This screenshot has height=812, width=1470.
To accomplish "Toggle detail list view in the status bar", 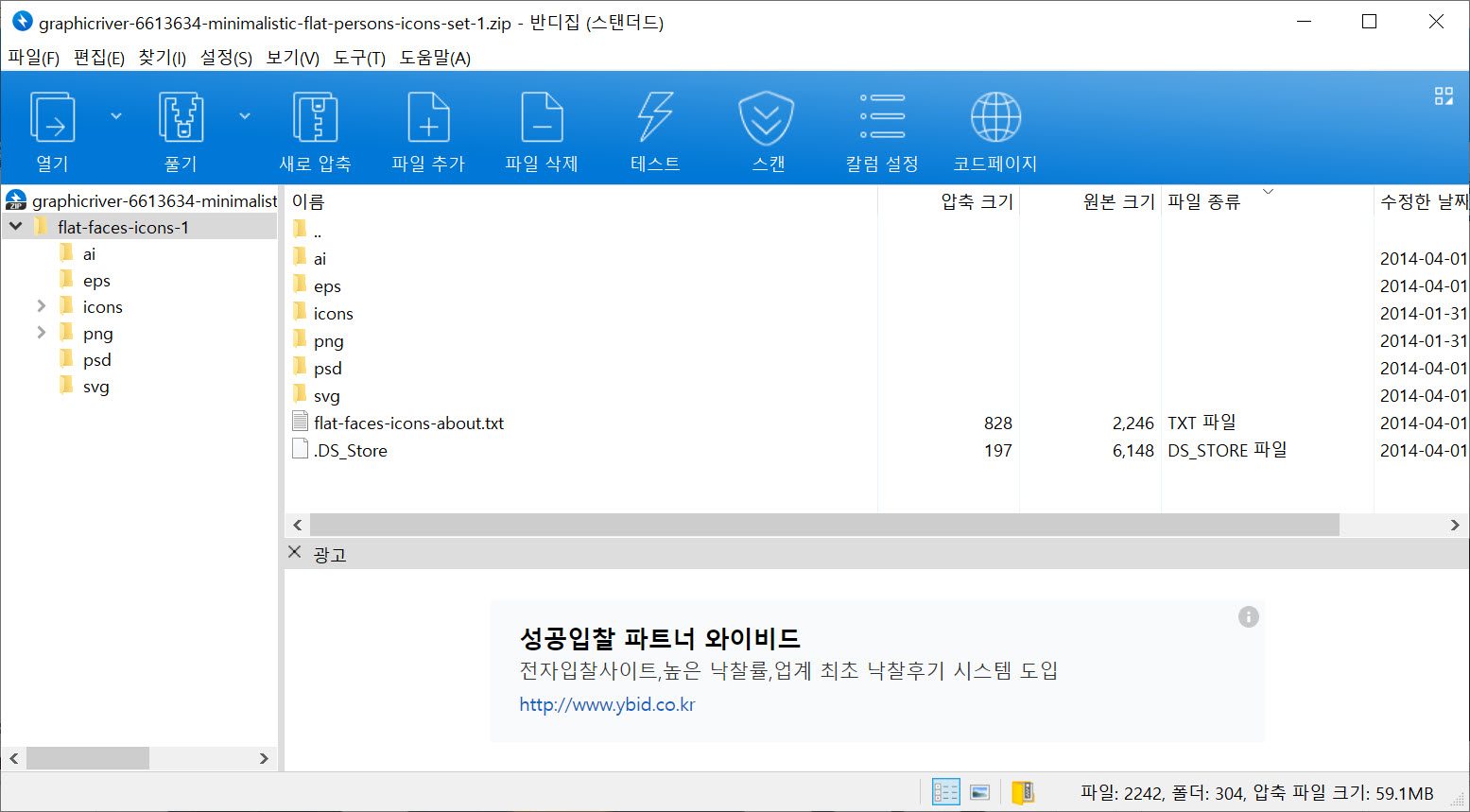I will 944,790.
